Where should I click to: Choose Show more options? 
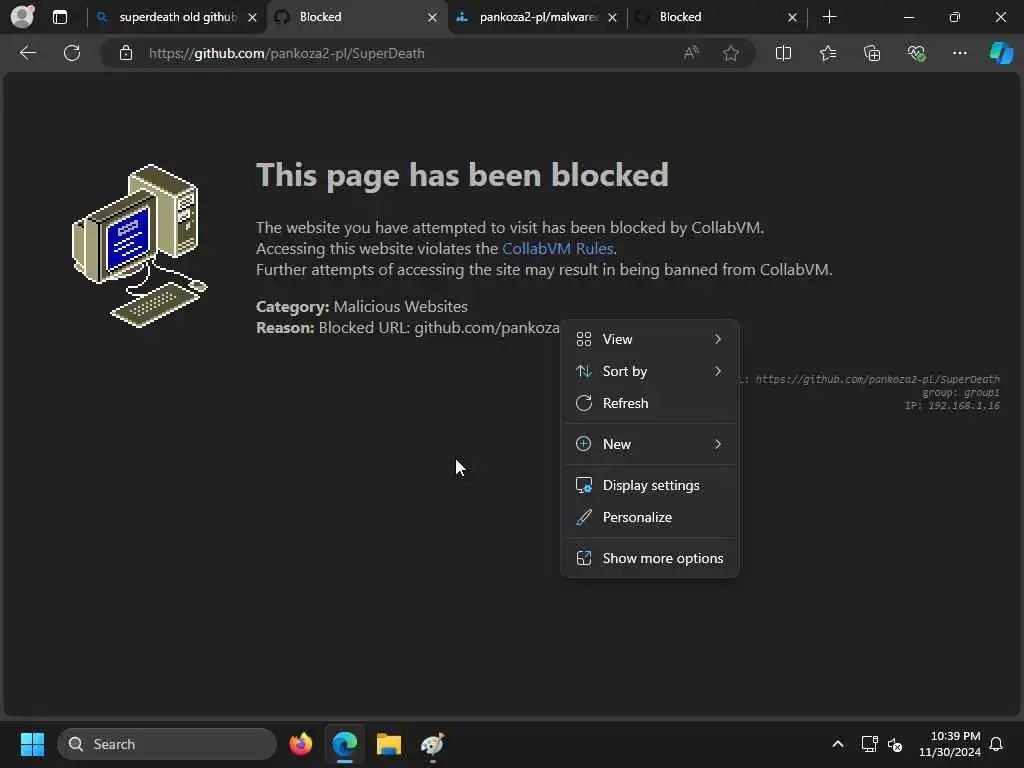pyautogui.click(x=650, y=558)
